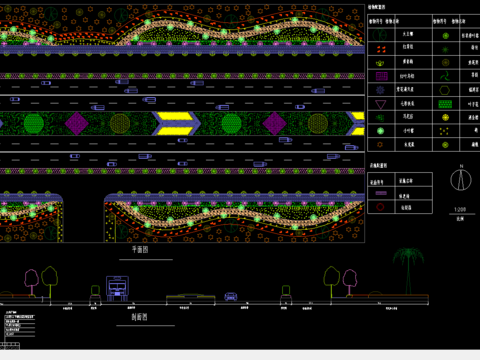Click the pink tree at section left
Screen dimensions: 480x360
point(32,283)
